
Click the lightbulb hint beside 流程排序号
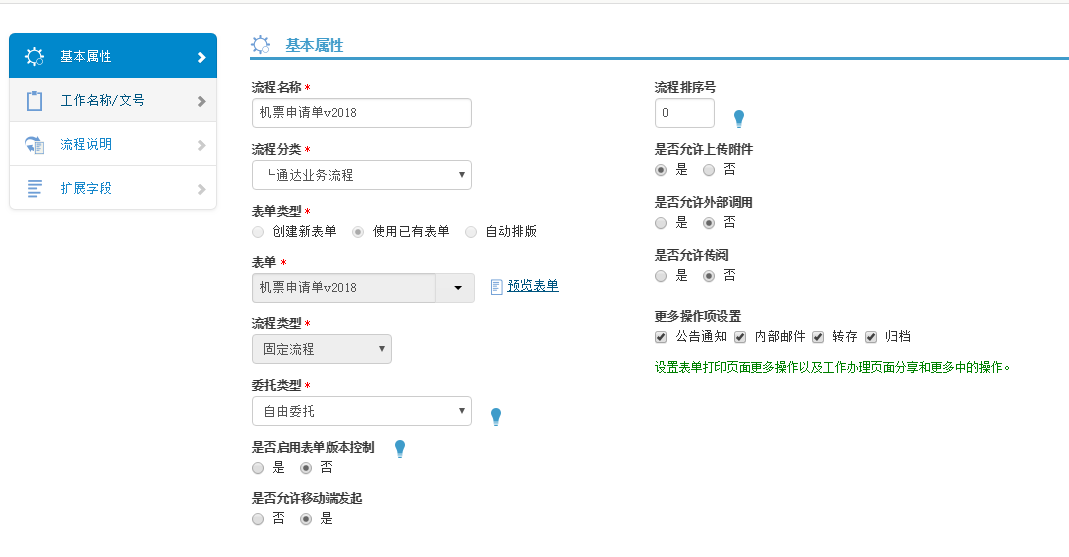[x=739, y=119]
